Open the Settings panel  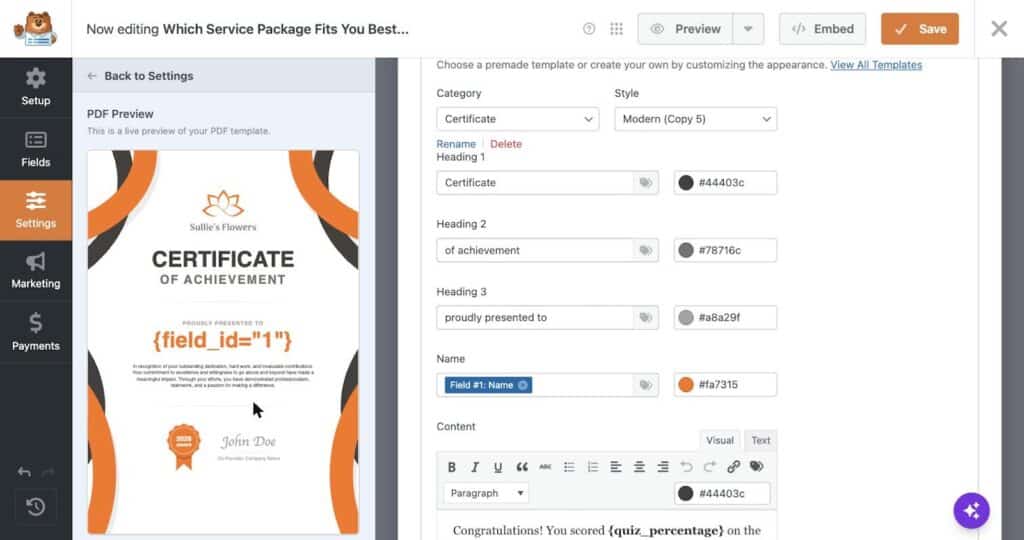coord(35,210)
